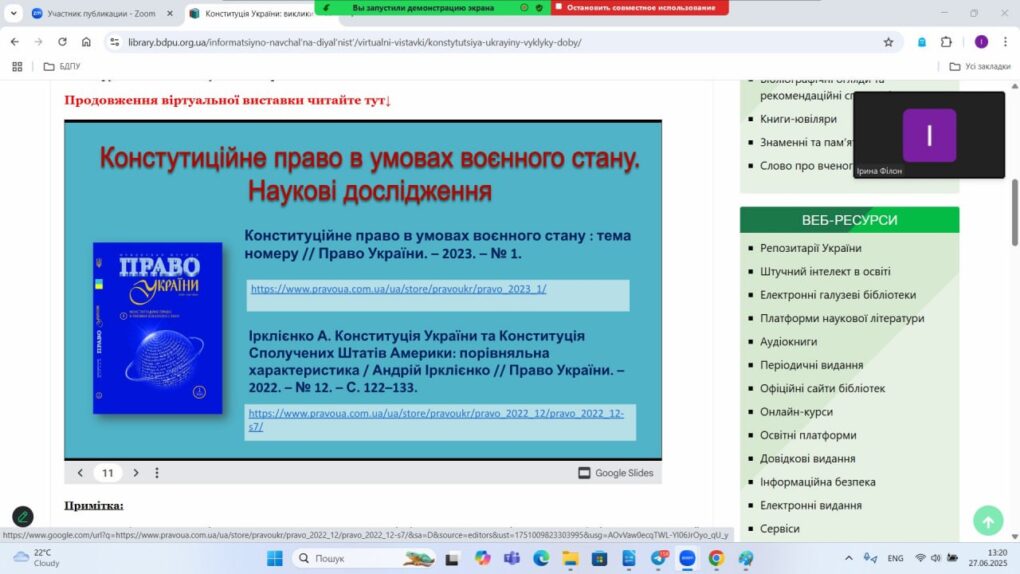Viewport: 1020px width, 574px height.
Task: Open Офіційні сайти бібліотек link
Action: [x=822, y=389]
